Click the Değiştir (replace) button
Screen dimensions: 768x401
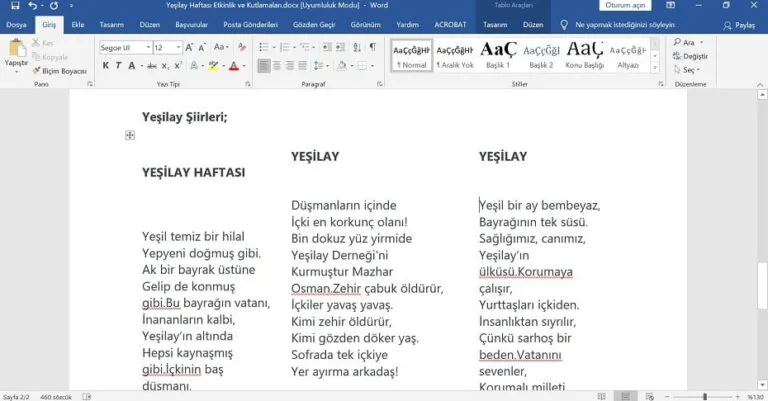coord(691,56)
